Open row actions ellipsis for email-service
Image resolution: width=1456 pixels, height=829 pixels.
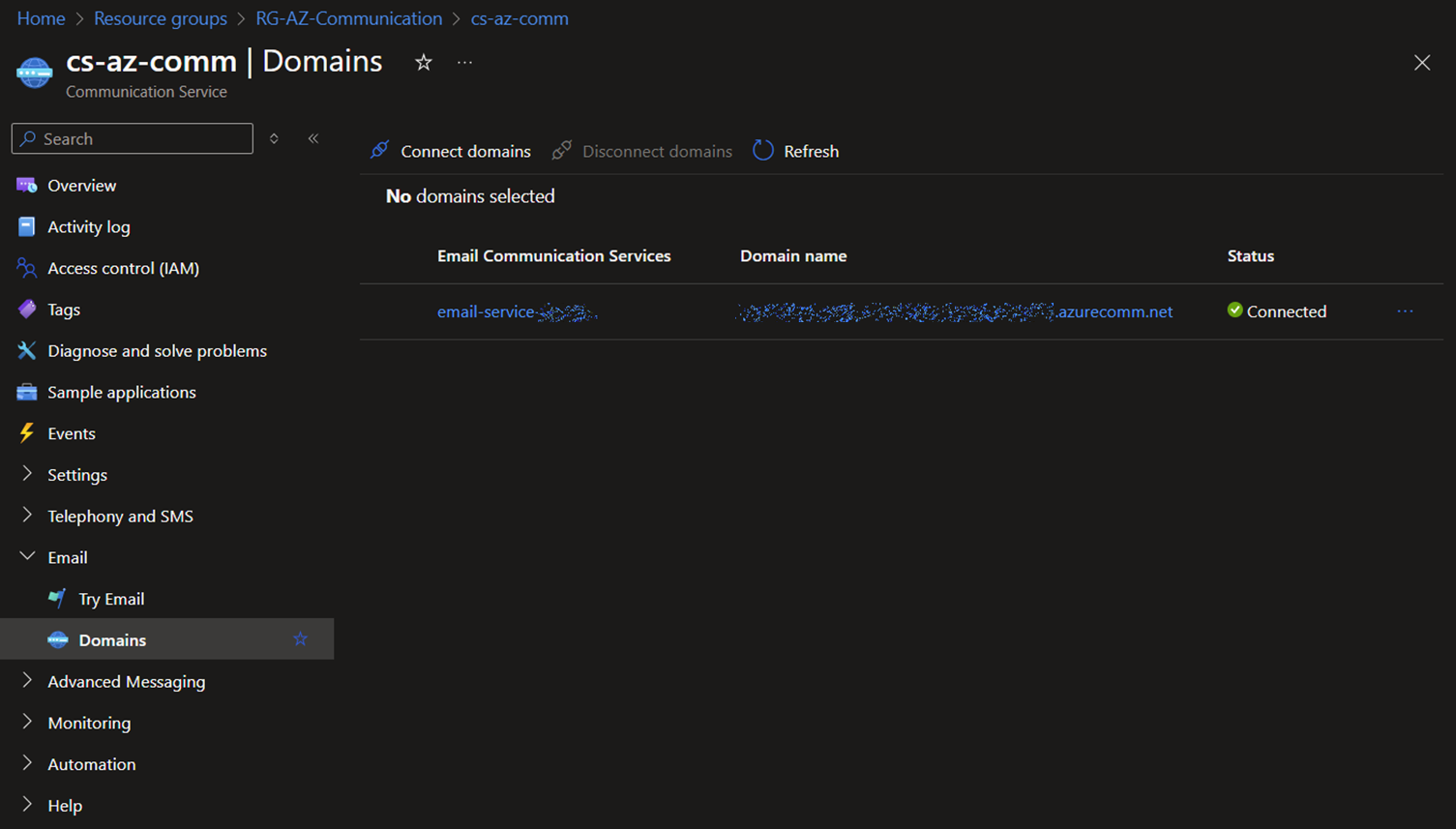point(1406,311)
